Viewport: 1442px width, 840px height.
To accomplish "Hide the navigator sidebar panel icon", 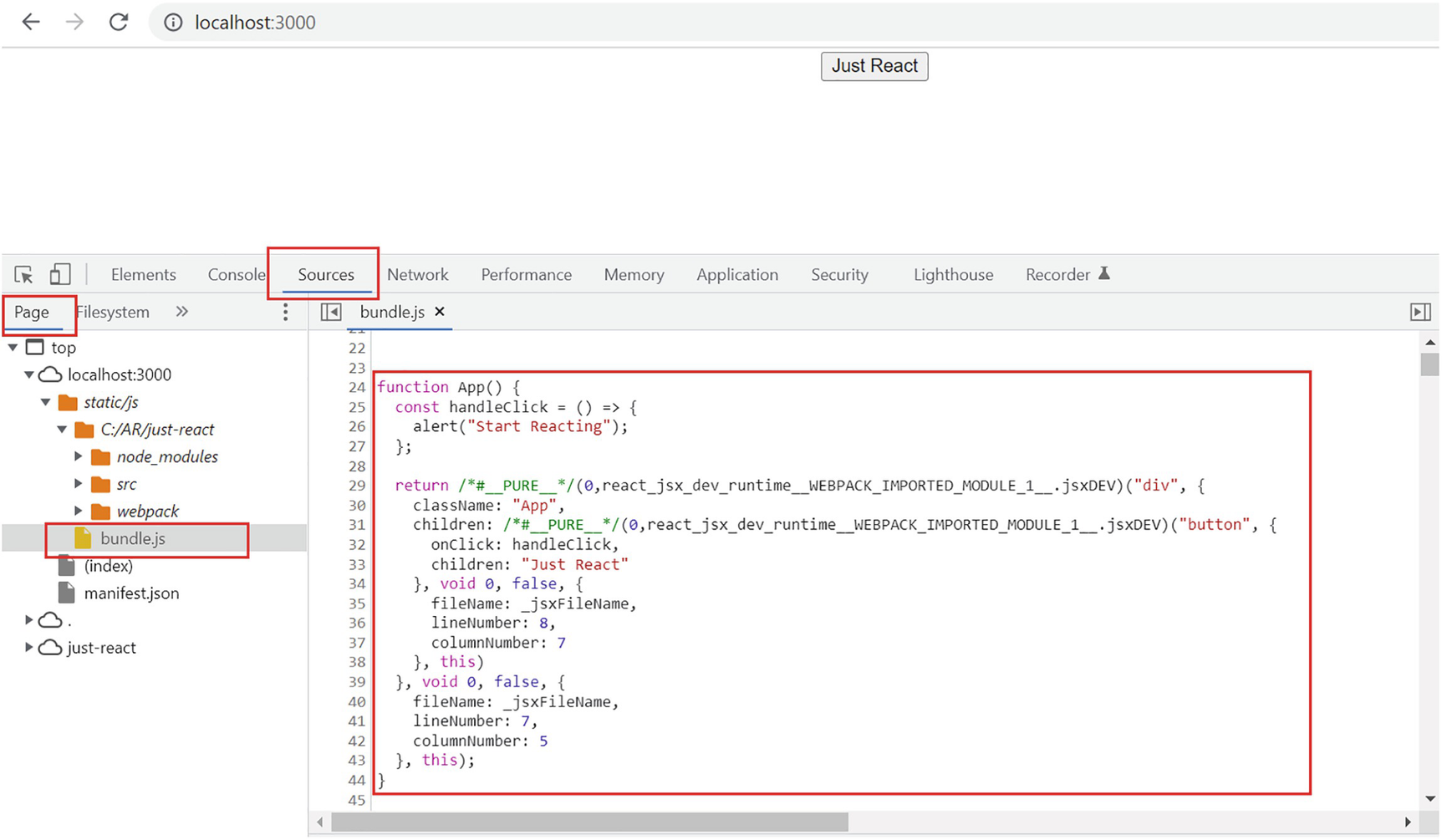I will 331,312.
